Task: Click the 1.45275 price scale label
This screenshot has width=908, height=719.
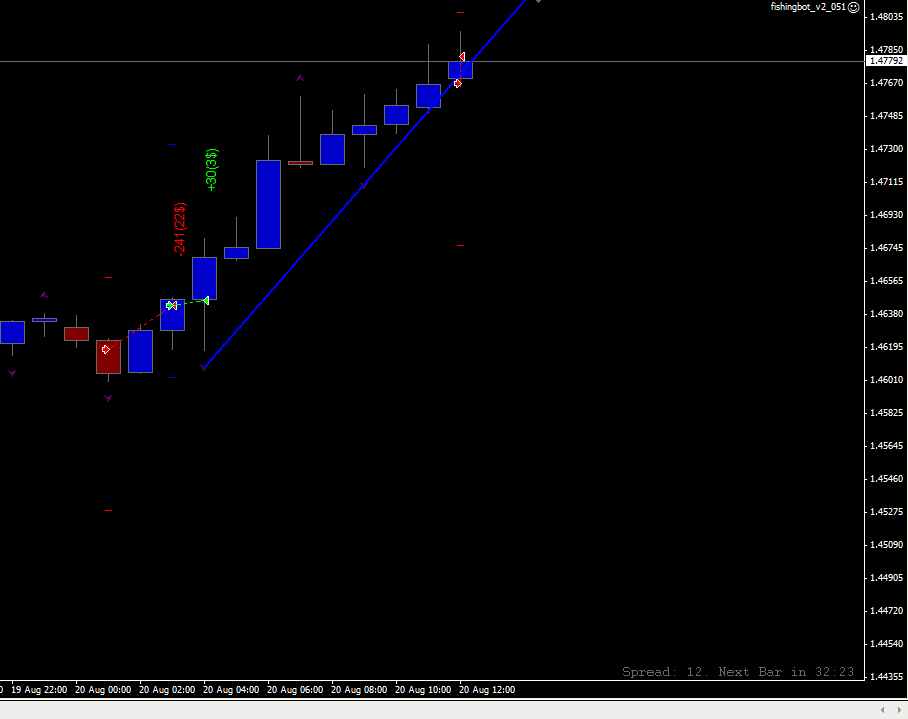Action: (887, 512)
